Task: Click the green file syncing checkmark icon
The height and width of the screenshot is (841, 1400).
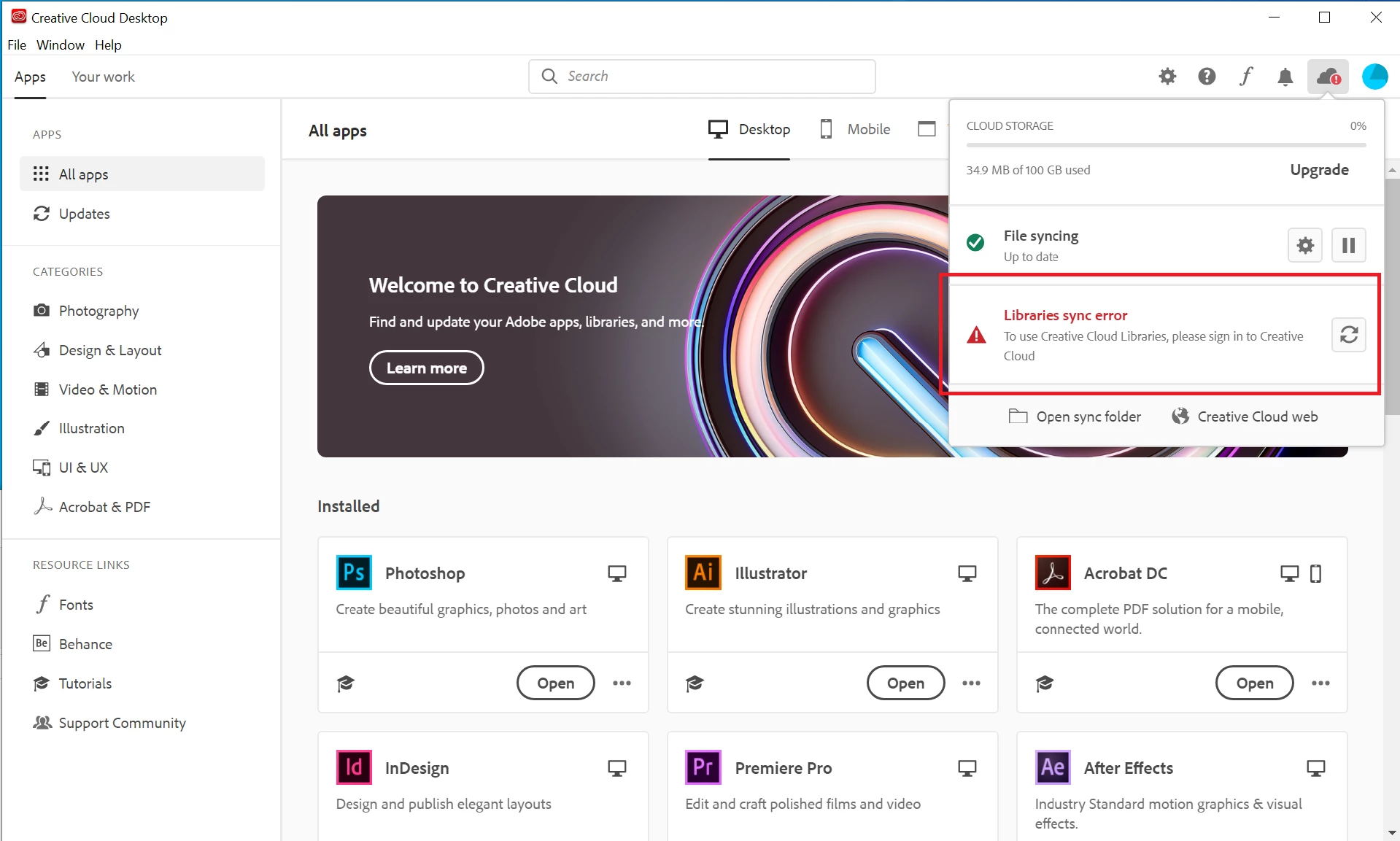Action: (975, 243)
